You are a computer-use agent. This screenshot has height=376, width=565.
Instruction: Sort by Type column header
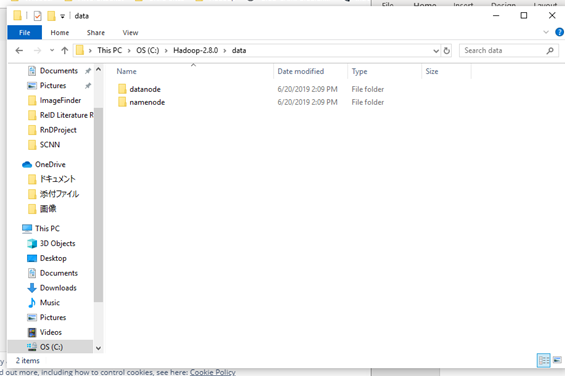tap(359, 71)
